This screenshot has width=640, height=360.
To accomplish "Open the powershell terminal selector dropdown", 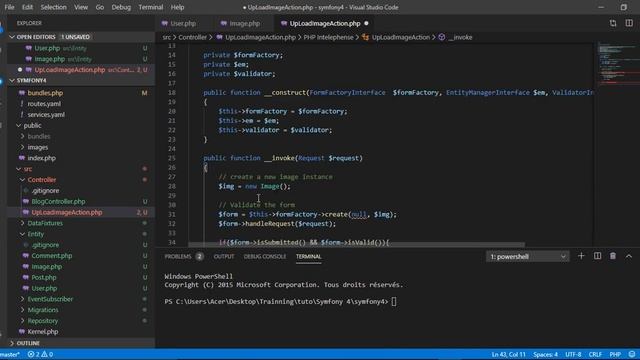I will 527,257.
